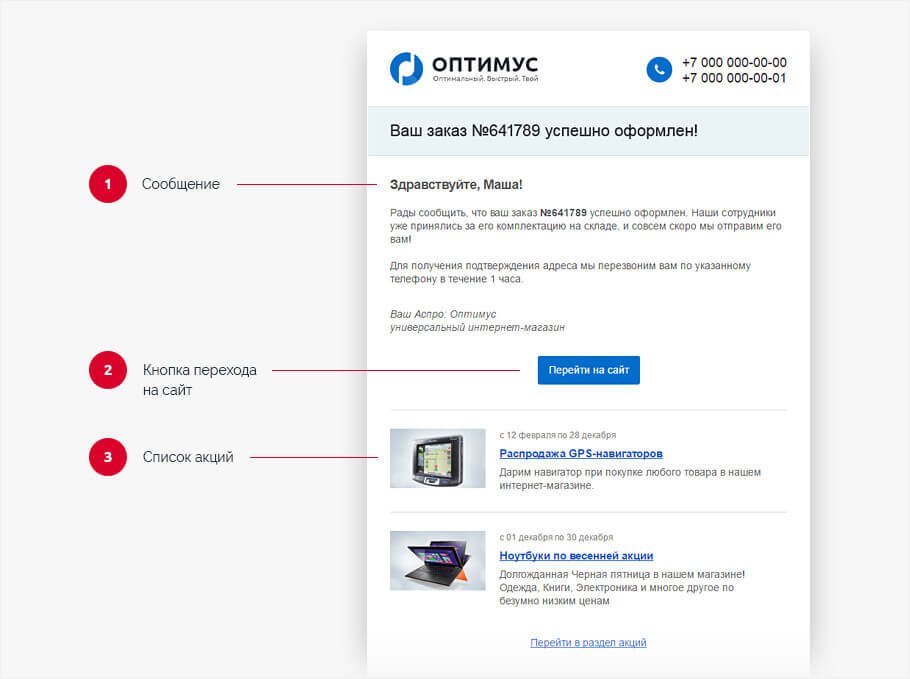Click the "Здравствуйте, Маша!" greeting

pyautogui.click(x=456, y=185)
